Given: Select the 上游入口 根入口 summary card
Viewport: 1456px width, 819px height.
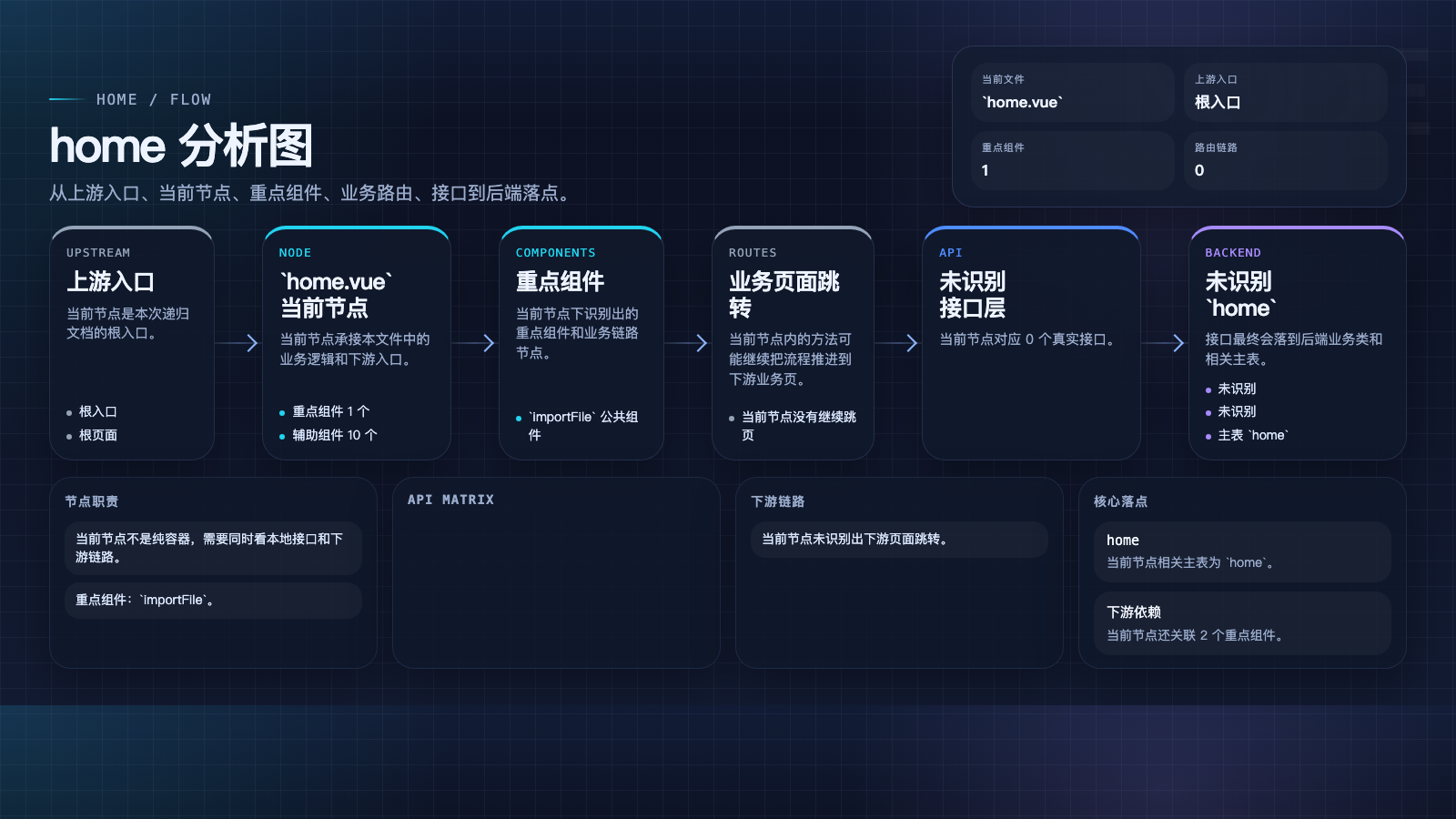Looking at the screenshot, I should 1286,92.
